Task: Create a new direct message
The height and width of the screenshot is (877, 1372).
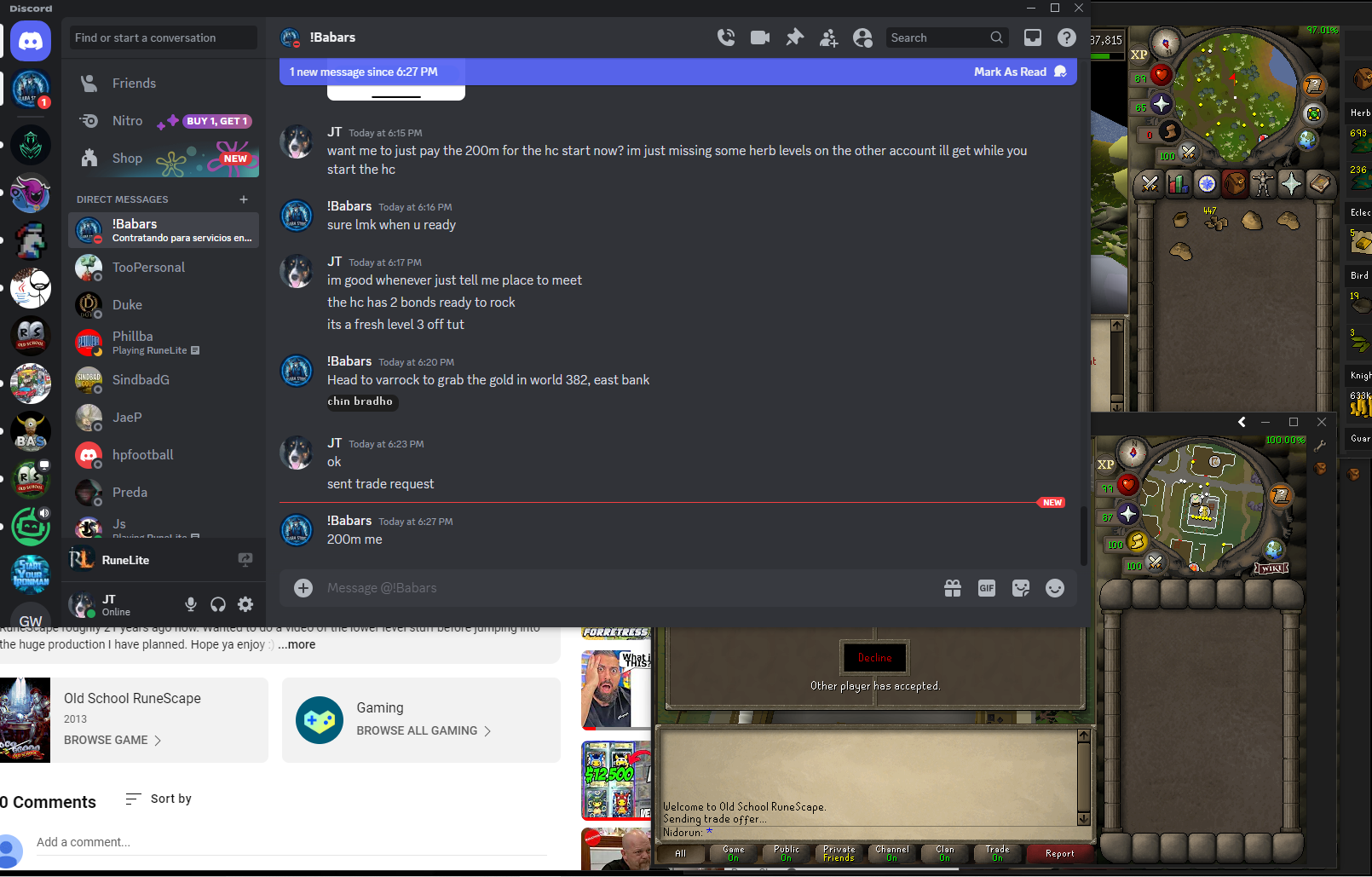Action: click(244, 199)
